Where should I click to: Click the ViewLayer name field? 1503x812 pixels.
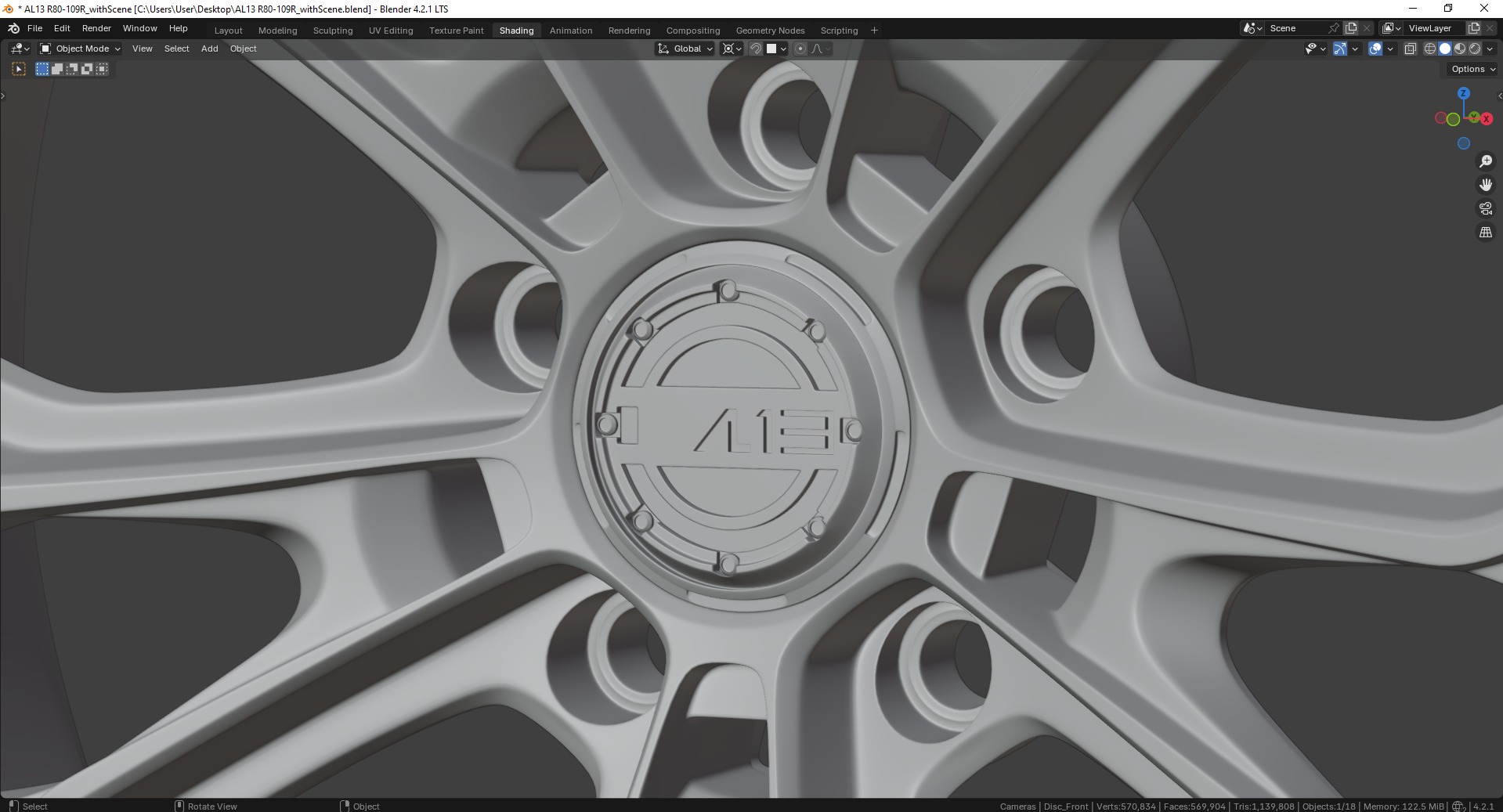1435,28
